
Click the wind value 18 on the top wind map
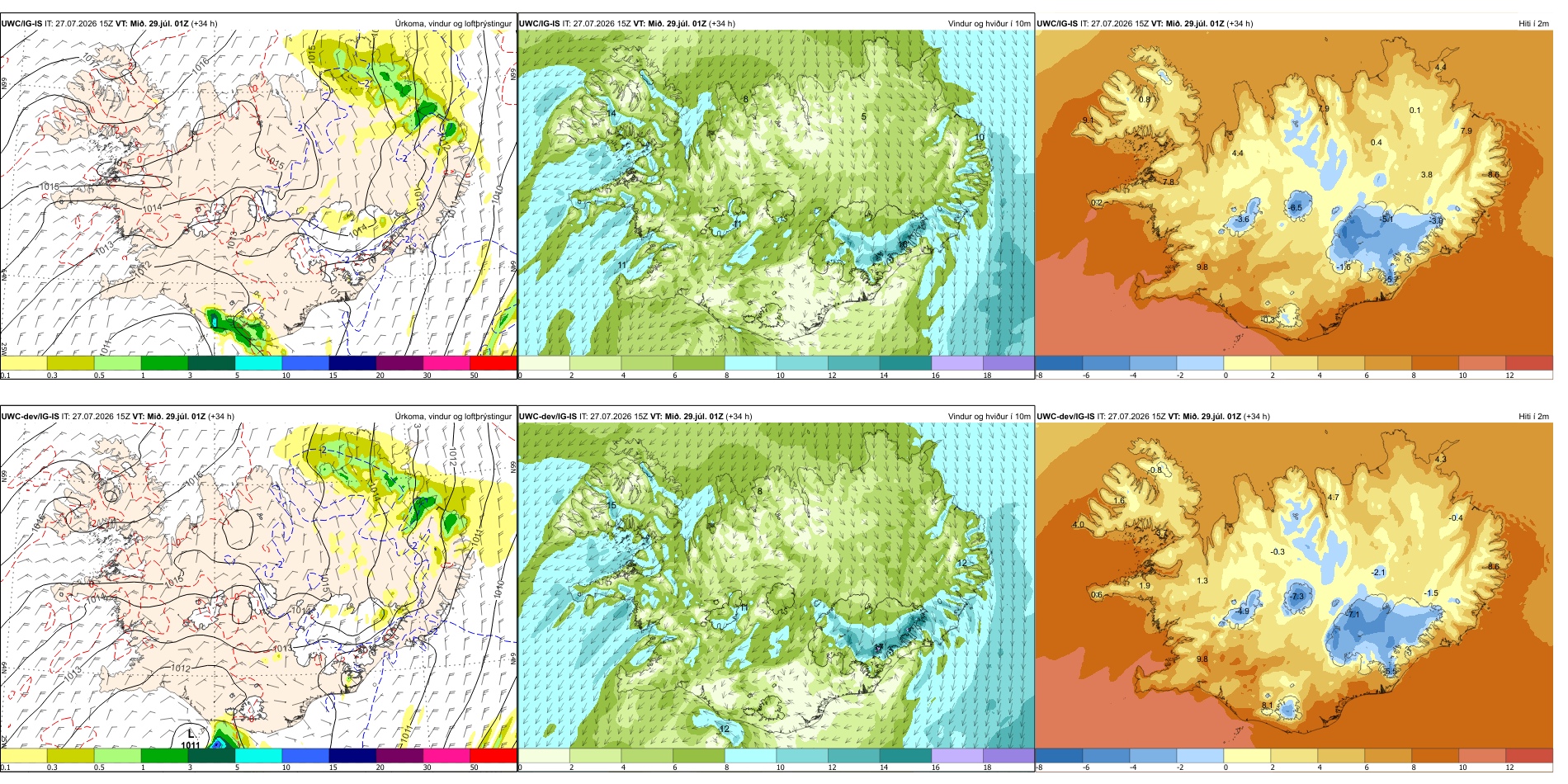coord(902,245)
